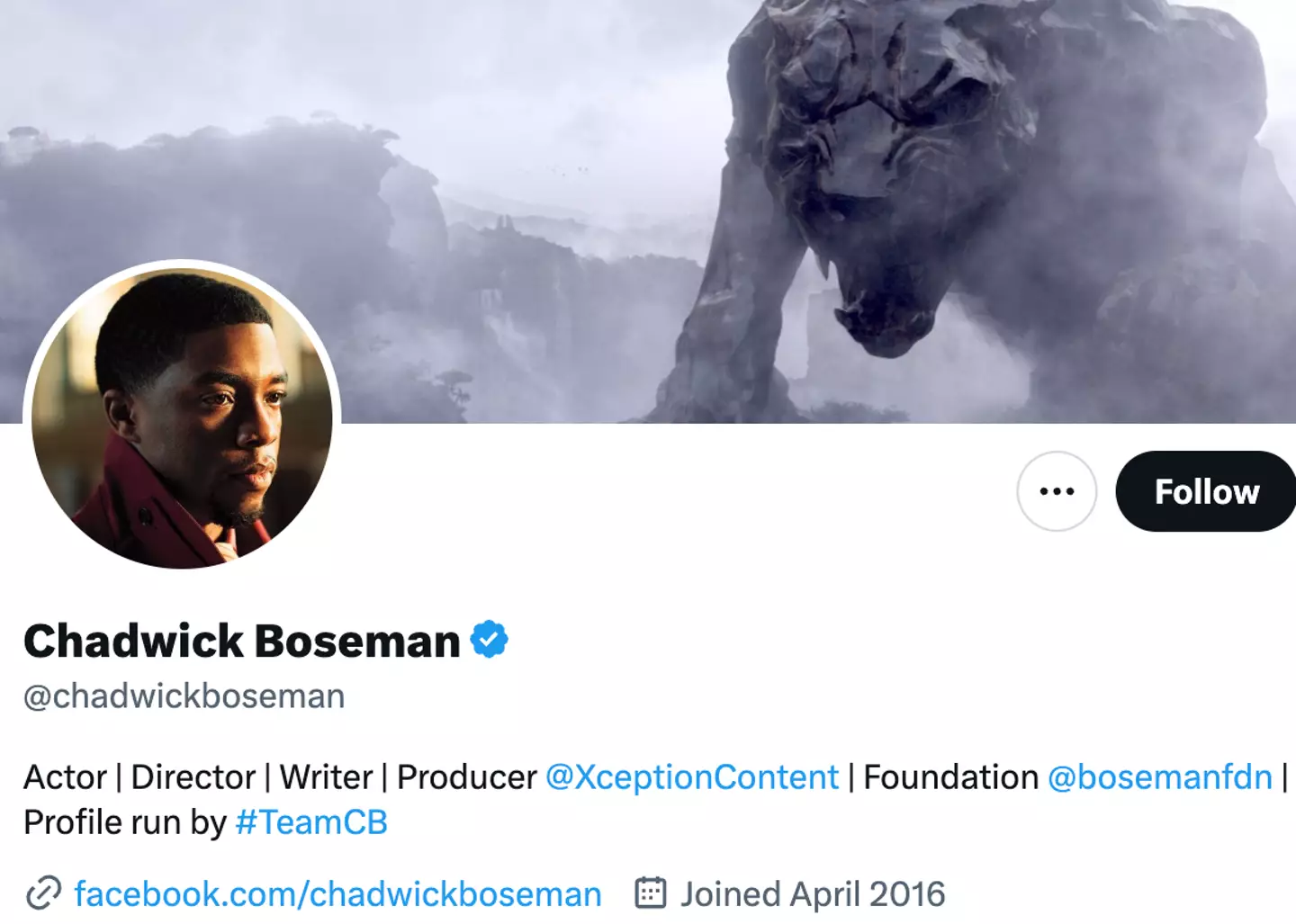Open the @XceptionContent mention link

coord(692,777)
